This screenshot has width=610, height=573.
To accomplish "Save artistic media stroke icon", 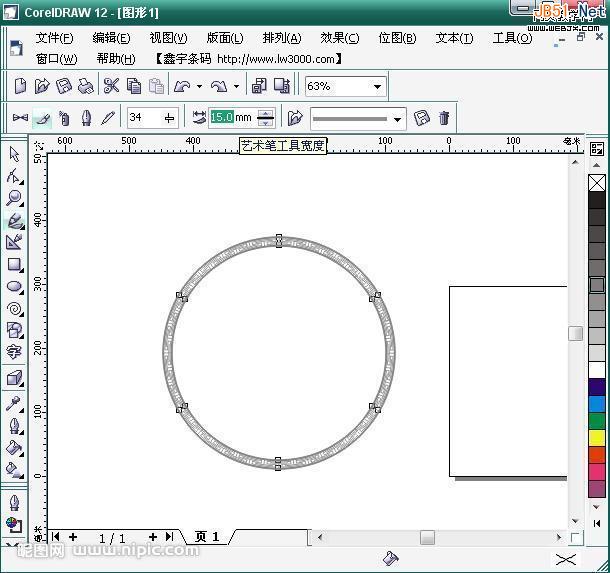I will point(421,117).
